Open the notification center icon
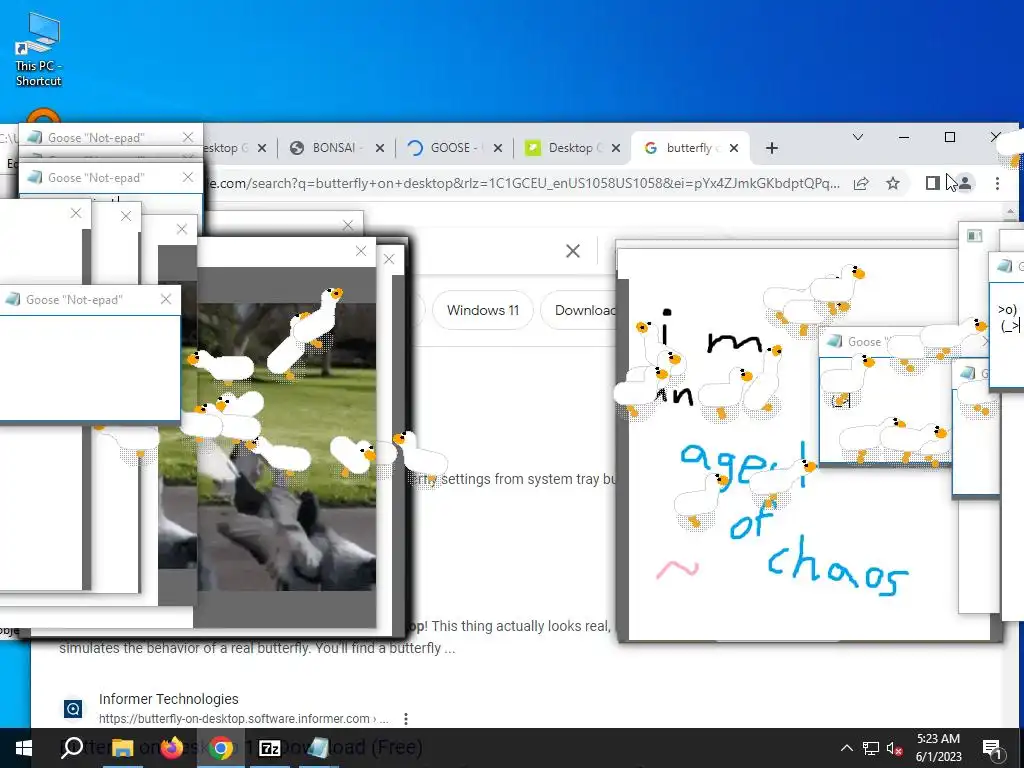The height and width of the screenshot is (768, 1024). point(993,749)
